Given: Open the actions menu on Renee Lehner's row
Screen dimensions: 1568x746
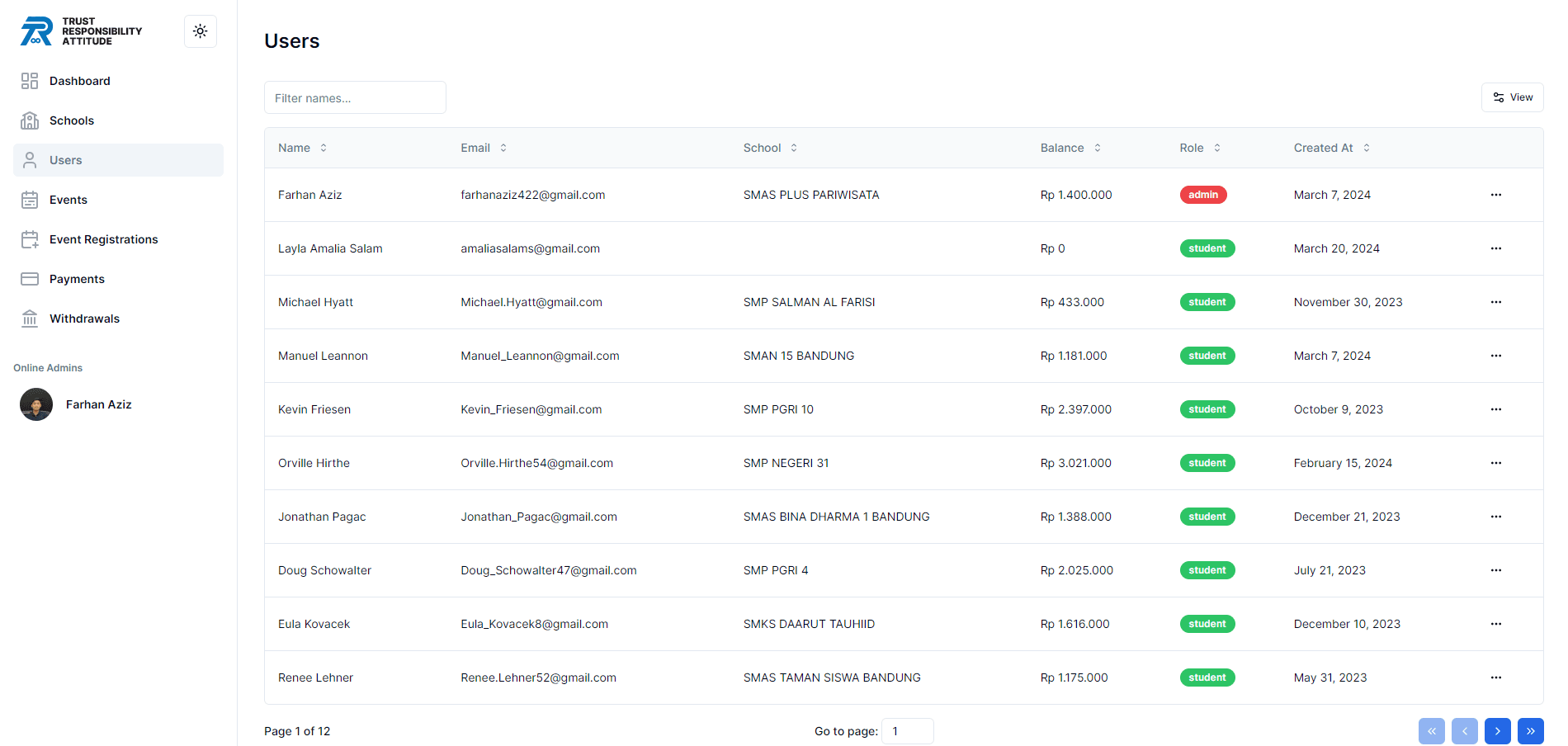Looking at the screenshot, I should 1496,678.
